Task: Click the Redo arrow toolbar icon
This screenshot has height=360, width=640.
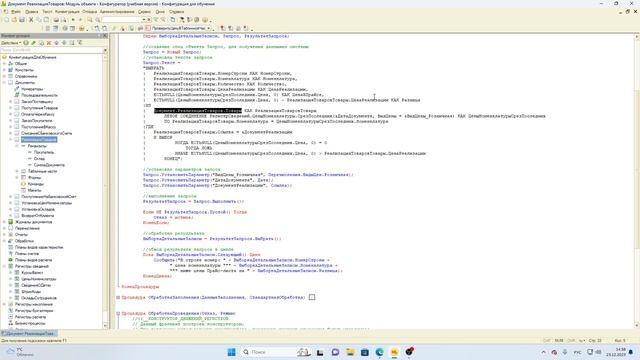Action: (x=80, y=20)
